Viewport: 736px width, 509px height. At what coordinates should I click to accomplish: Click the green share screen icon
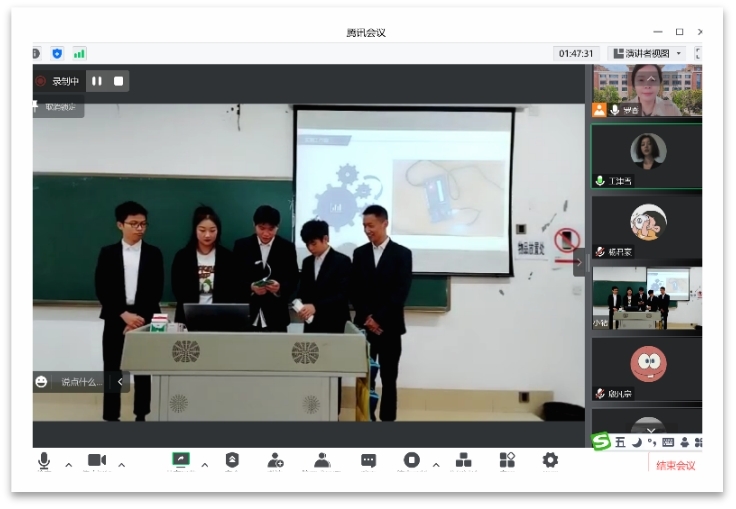180,460
